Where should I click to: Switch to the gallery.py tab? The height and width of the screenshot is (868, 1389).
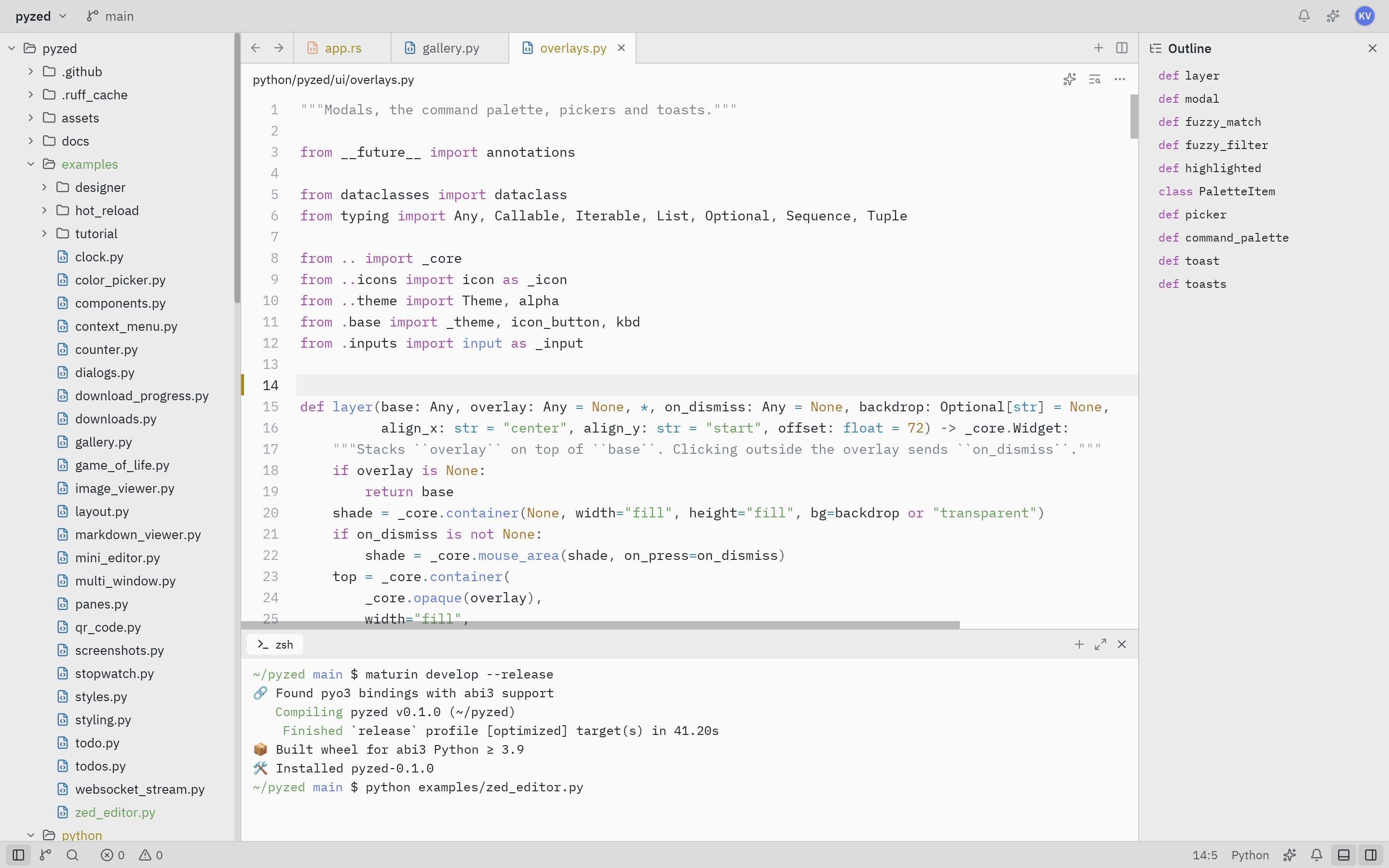pos(450,48)
